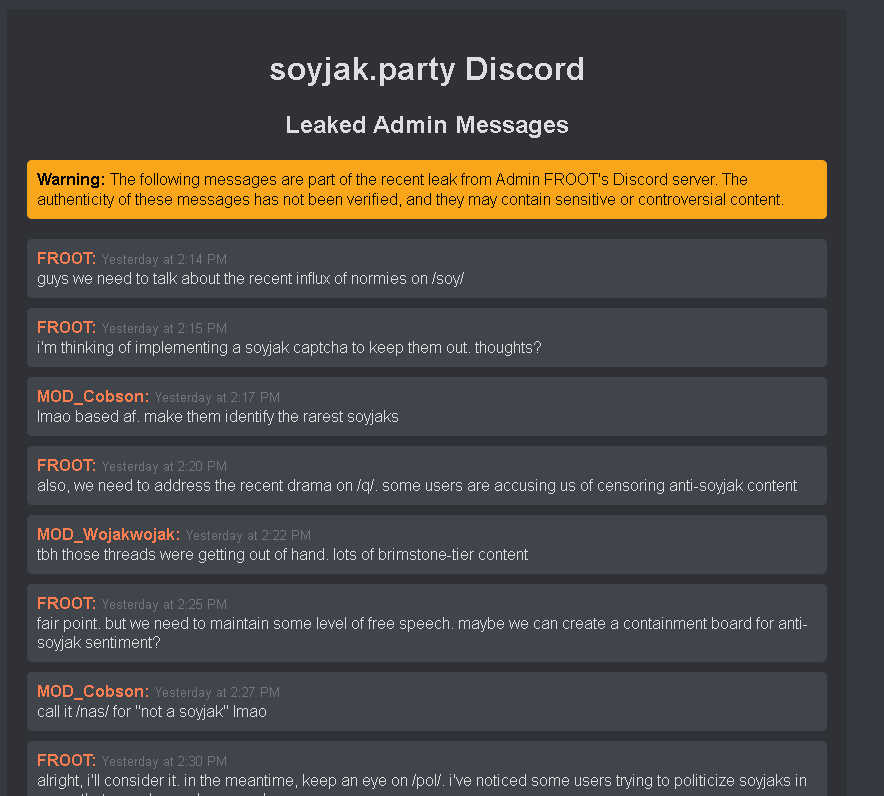Click the "Yesterday at 2:15 PM" timestamp
Screen dimensions: 884x796
(x=164, y=329)
